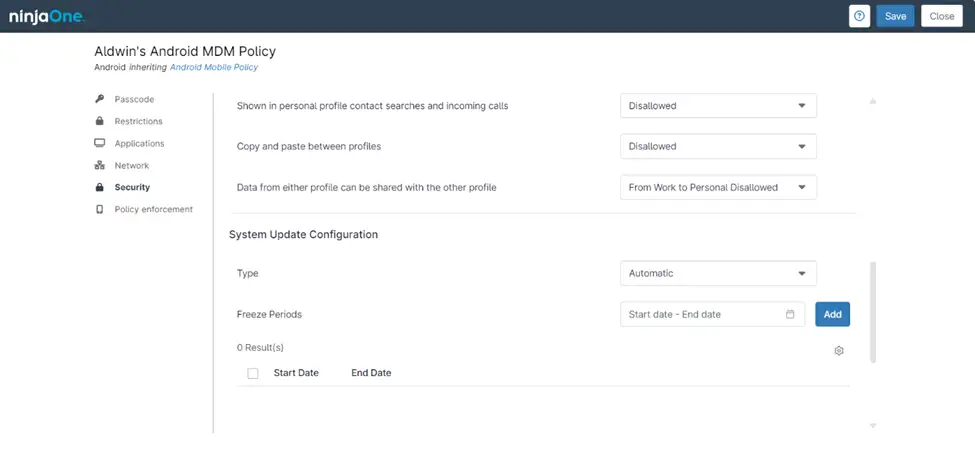Open the Restrictions section
Image resolution: width=975 pixels, height=462 pixels.
pyautogui.click(x=138, y=121)
